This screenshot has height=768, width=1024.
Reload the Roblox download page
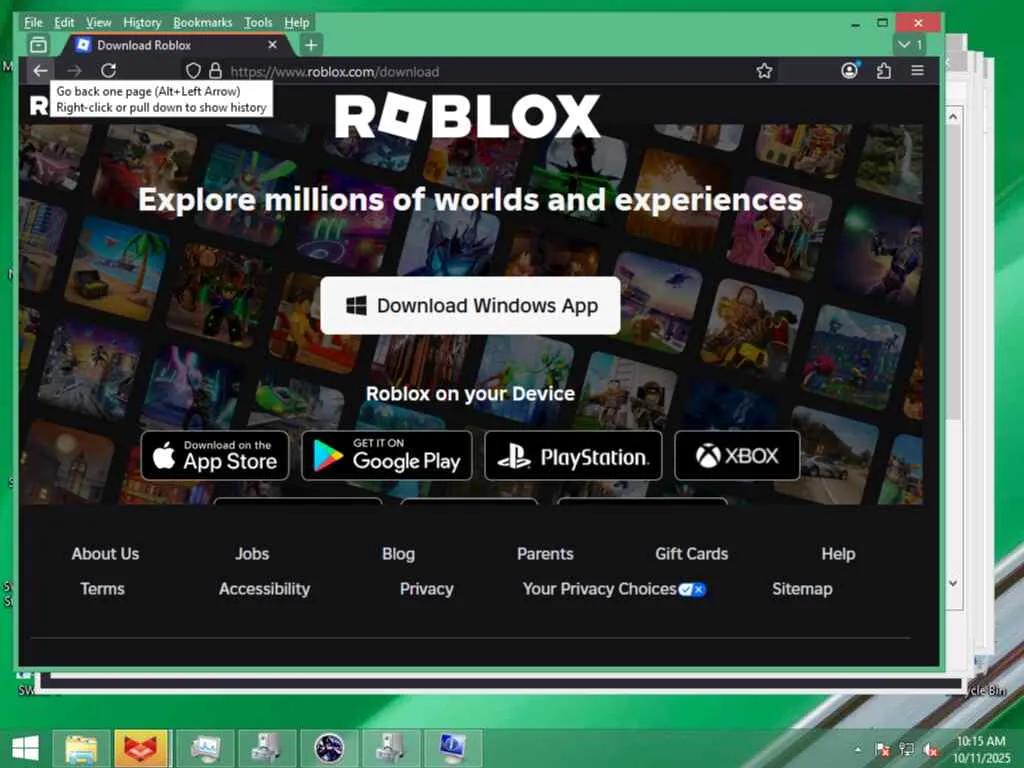coord(109,71)
